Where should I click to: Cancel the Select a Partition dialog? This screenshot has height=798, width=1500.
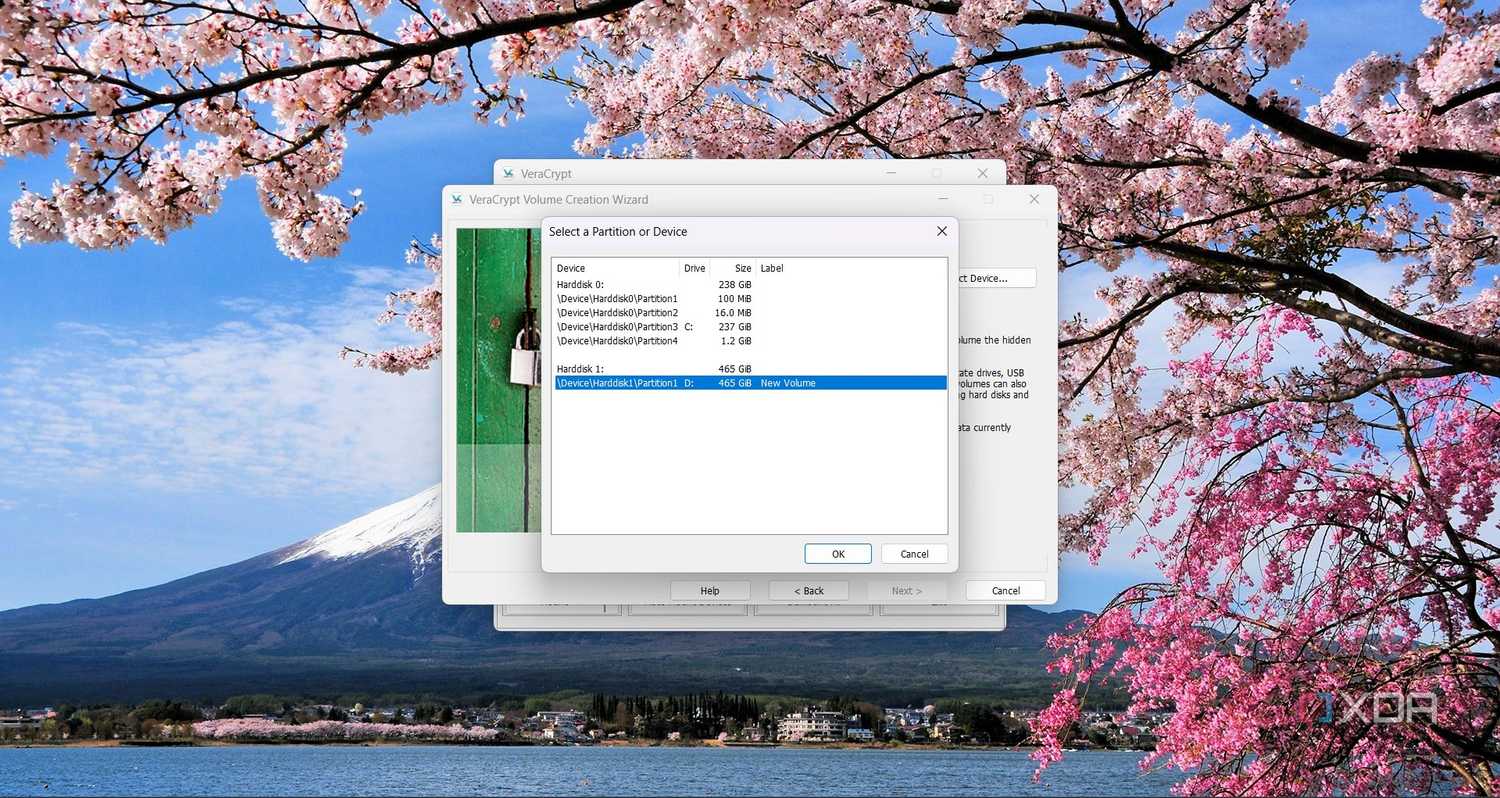(x=914, y=554)
